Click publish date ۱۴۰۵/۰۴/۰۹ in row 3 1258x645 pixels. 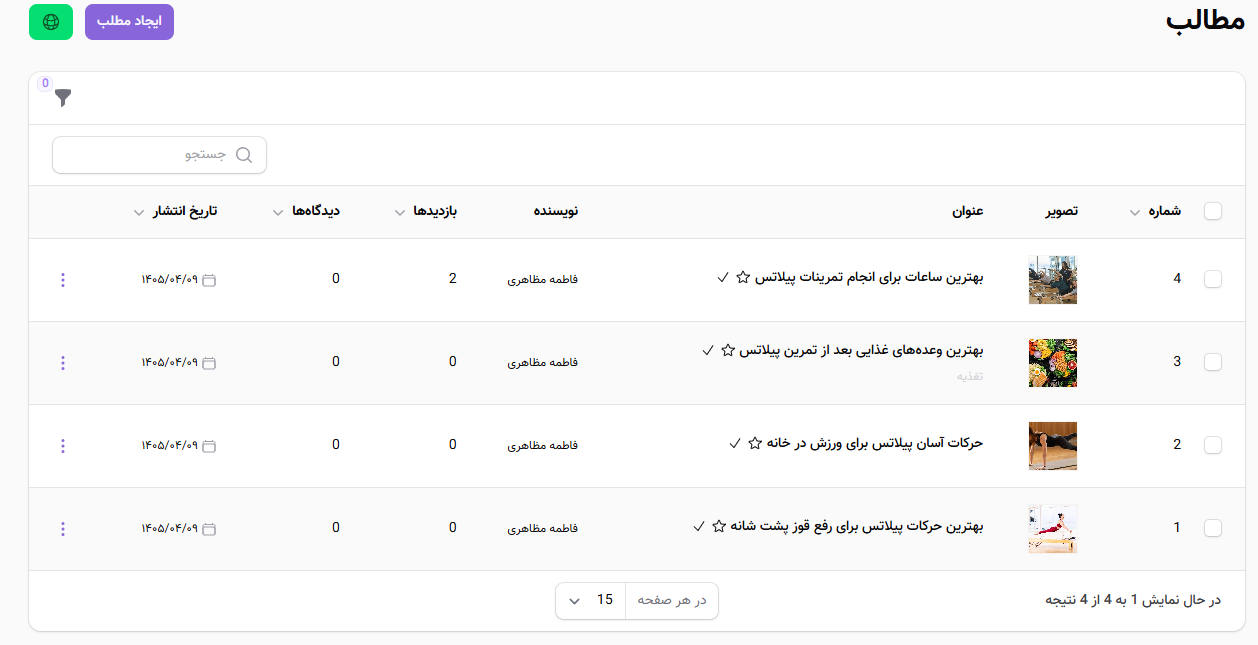pyautogui.click(x=169, y=363)
